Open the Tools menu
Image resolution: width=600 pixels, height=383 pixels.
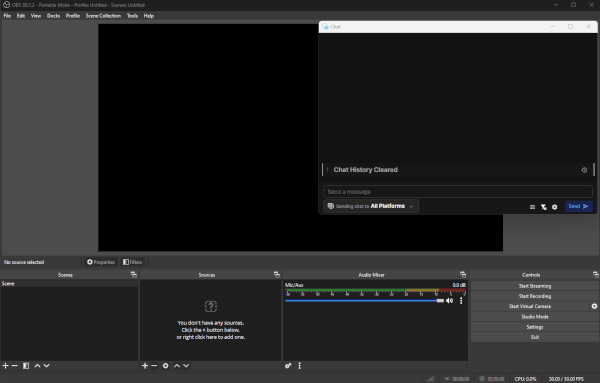coord(132,16)
